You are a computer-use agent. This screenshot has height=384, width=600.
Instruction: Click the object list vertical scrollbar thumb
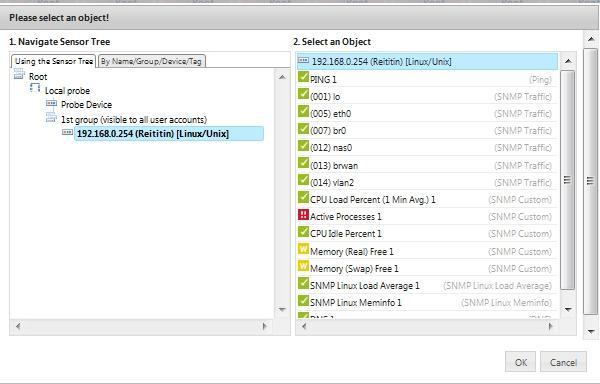567,180
